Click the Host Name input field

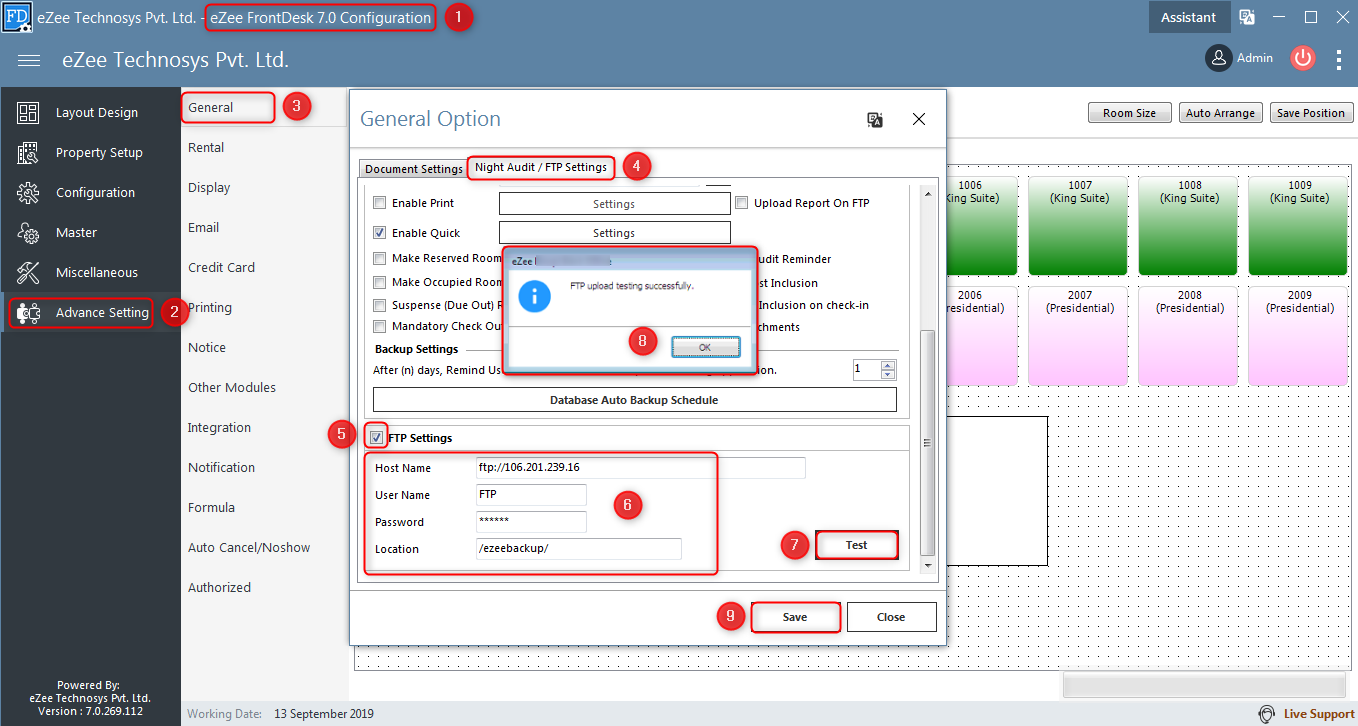point(640,468)
